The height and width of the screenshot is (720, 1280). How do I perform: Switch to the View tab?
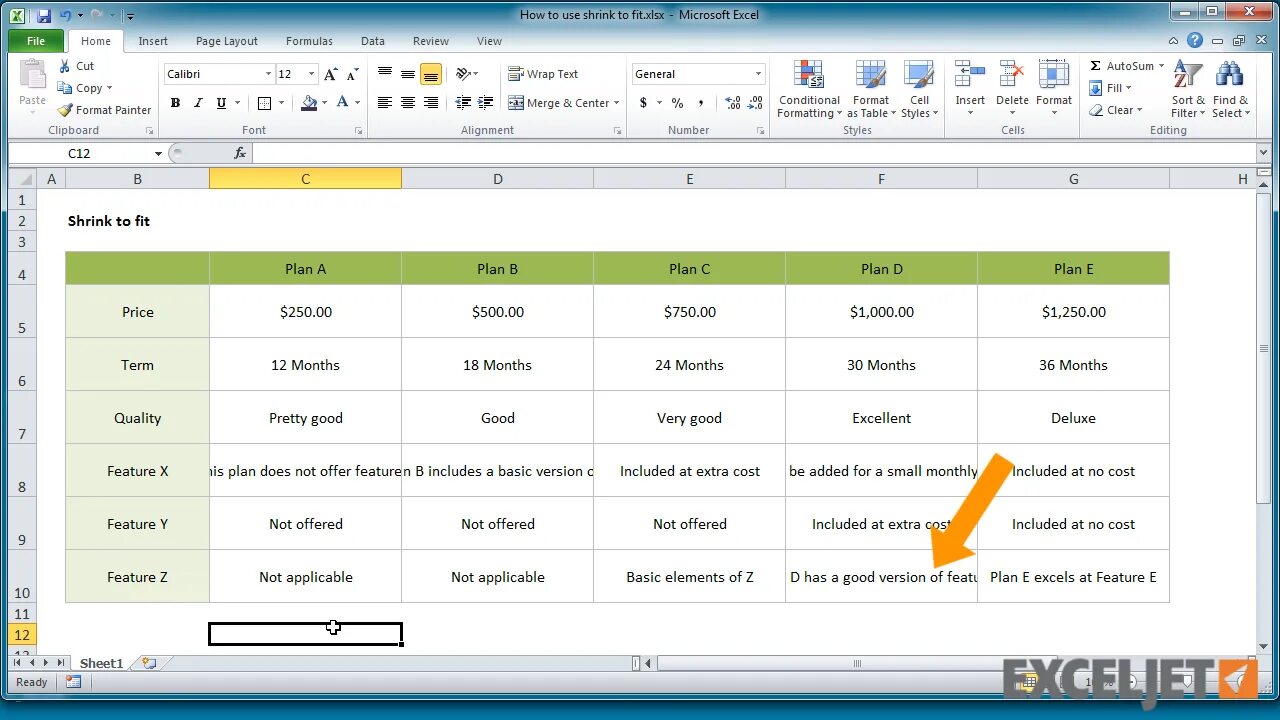tap(489, 41)
